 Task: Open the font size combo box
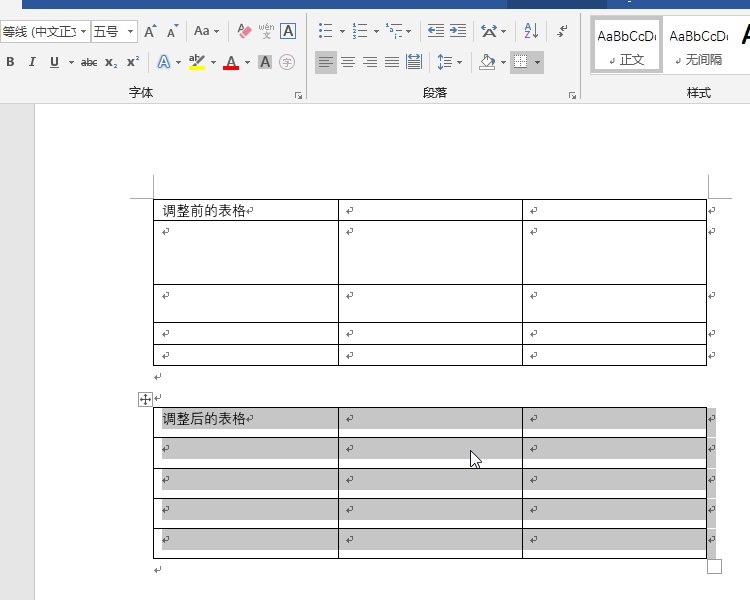coord(114,32)
